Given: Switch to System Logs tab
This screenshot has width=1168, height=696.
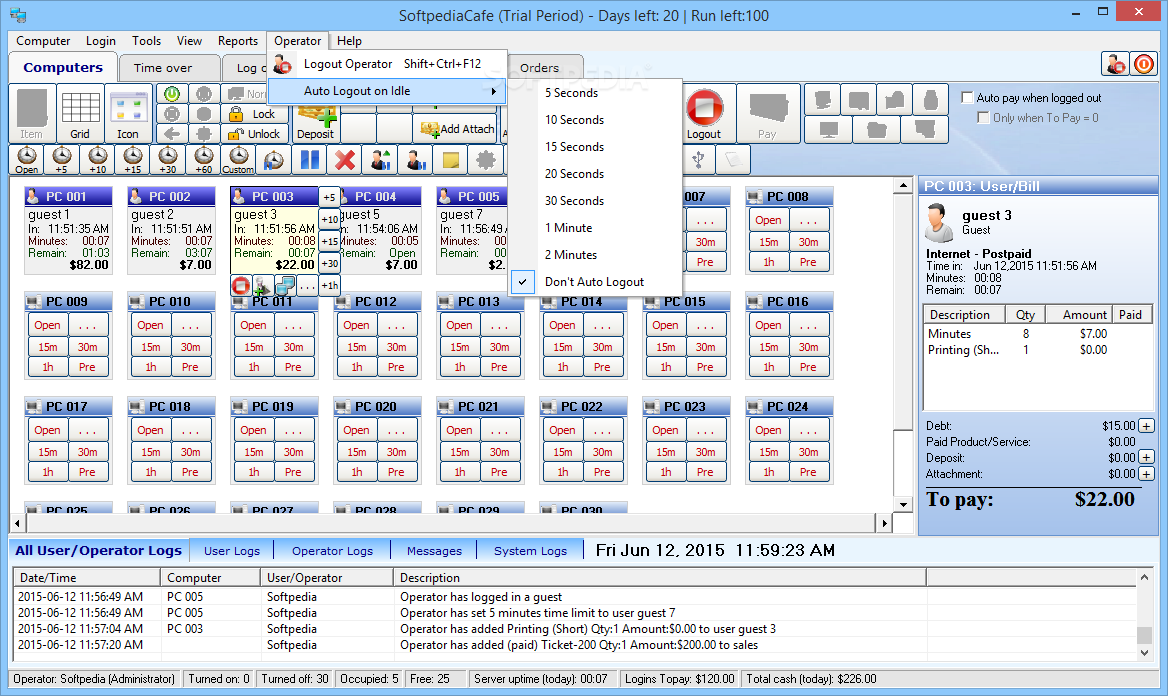Looking at the screenshot, I should tap(530, 551).
